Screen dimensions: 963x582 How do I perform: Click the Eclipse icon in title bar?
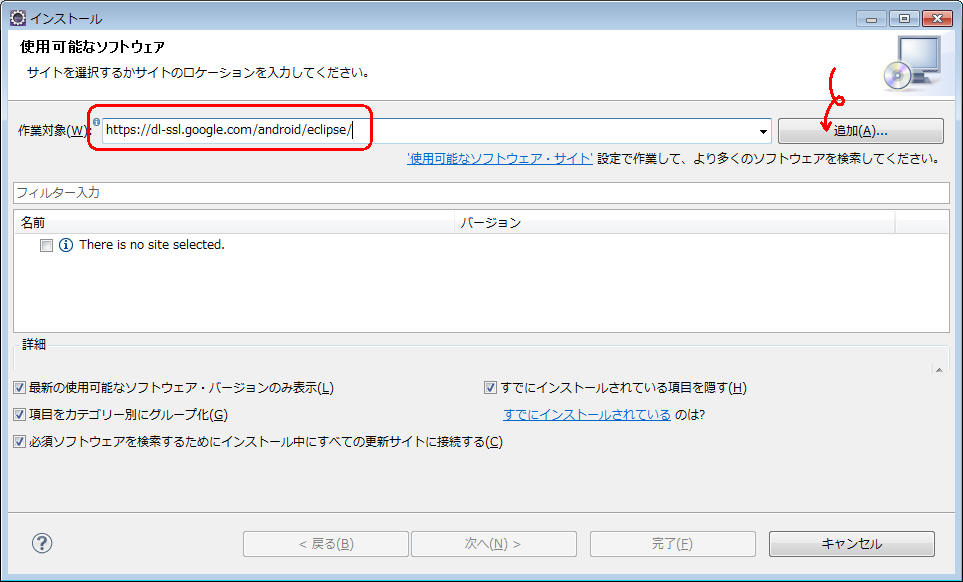click(17, 18)
